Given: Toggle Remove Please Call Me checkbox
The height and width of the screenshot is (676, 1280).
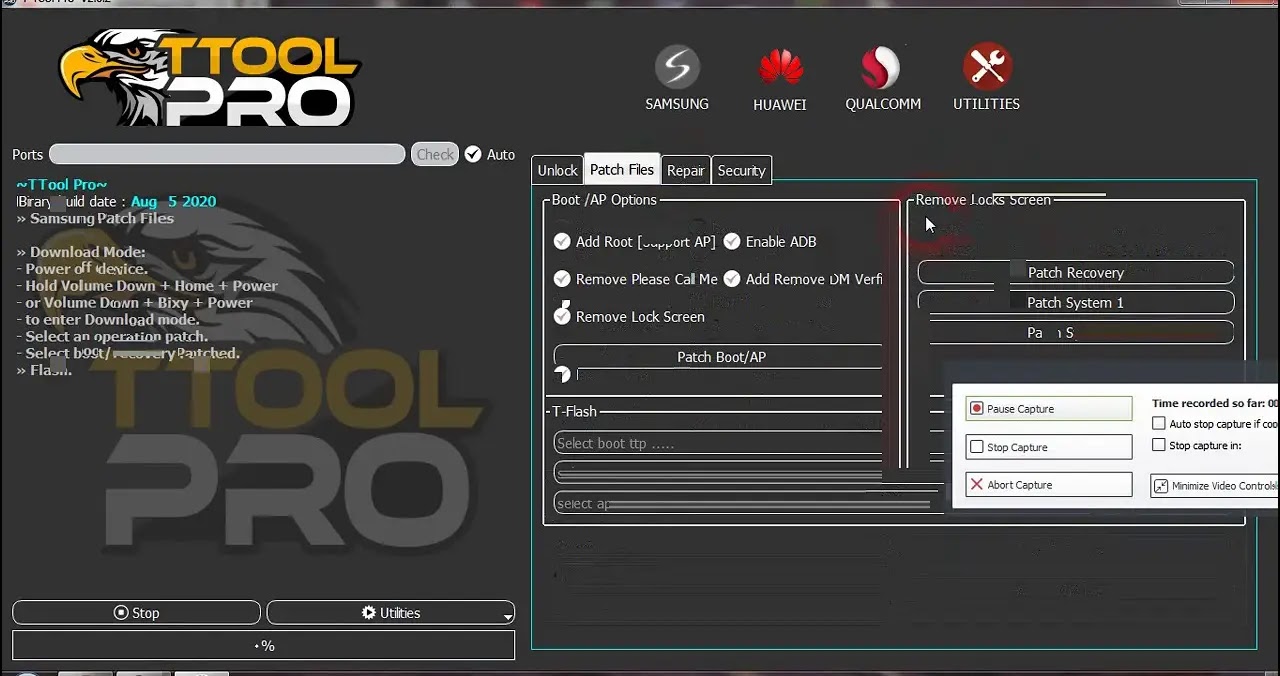Looking at the screenshot, I should tap(562, 279).
